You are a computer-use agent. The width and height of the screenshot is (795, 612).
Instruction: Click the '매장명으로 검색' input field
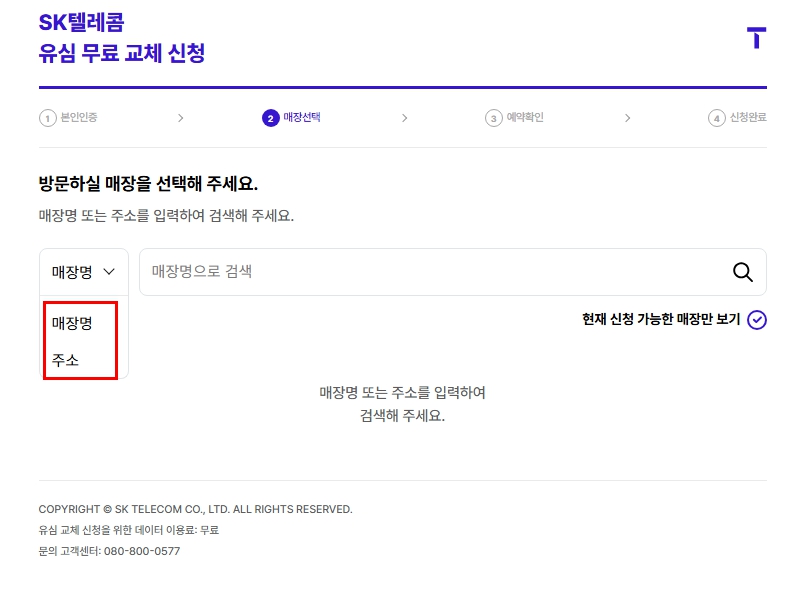452,272
